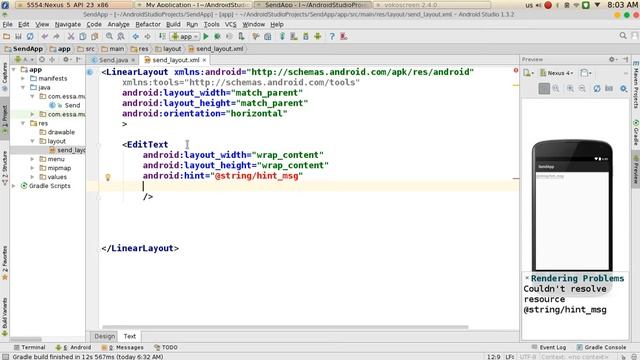Screen dimensions: 640x360
Task: Open the VCS menu
Action: (x=230, y=24)
